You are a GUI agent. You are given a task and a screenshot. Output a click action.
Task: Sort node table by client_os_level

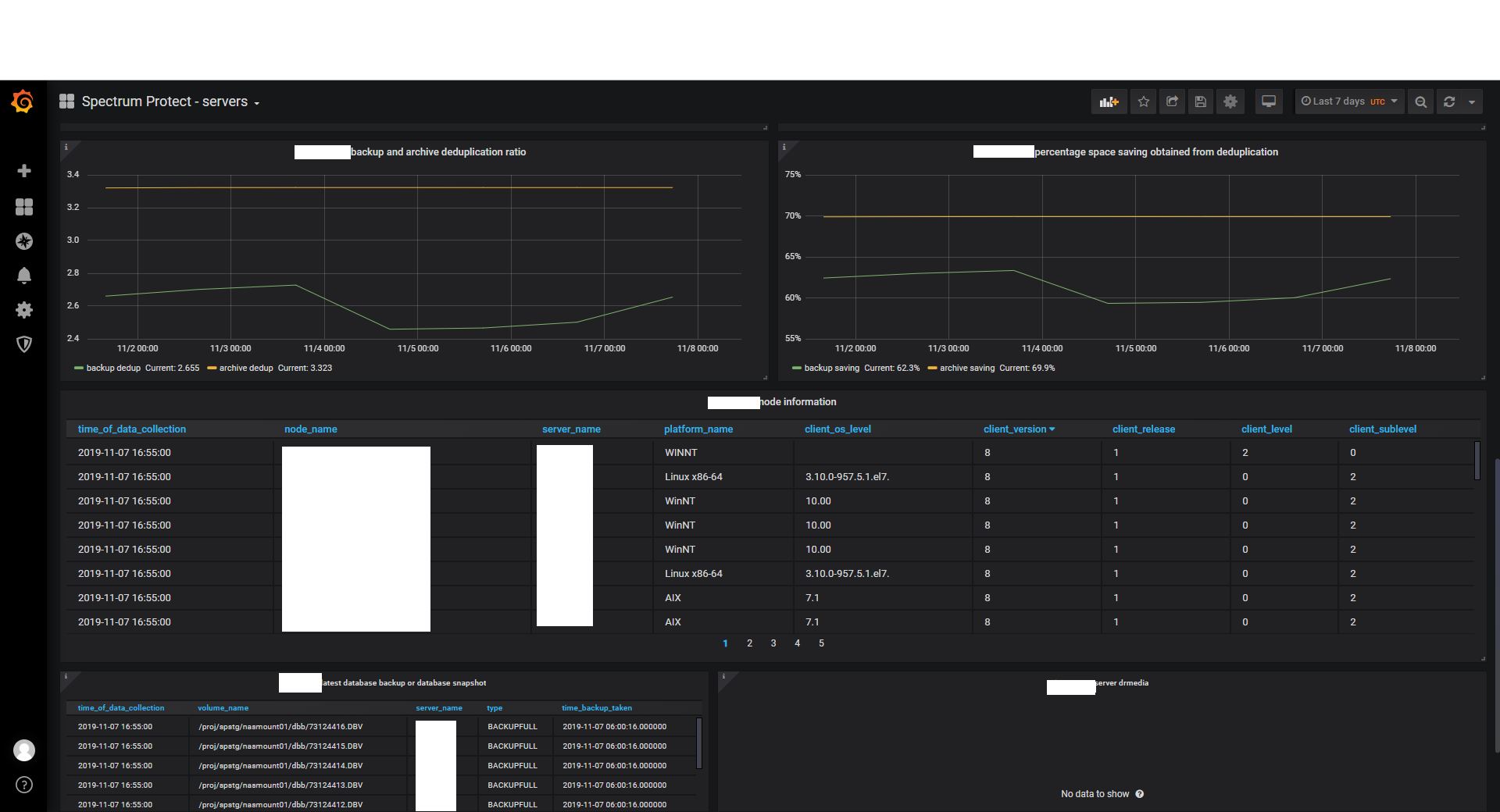coord(837,429)
